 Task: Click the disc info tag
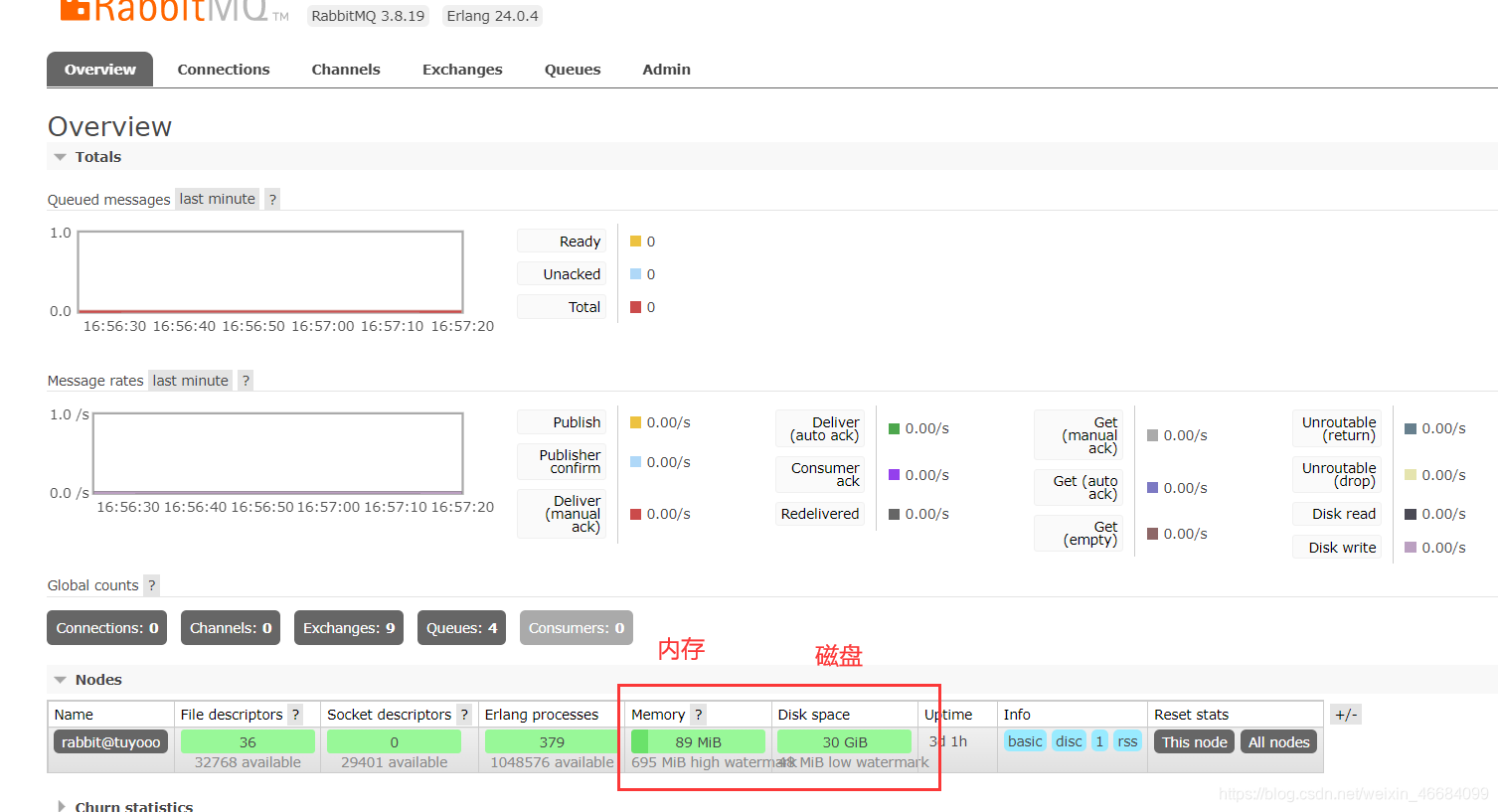coord(1069,741)
